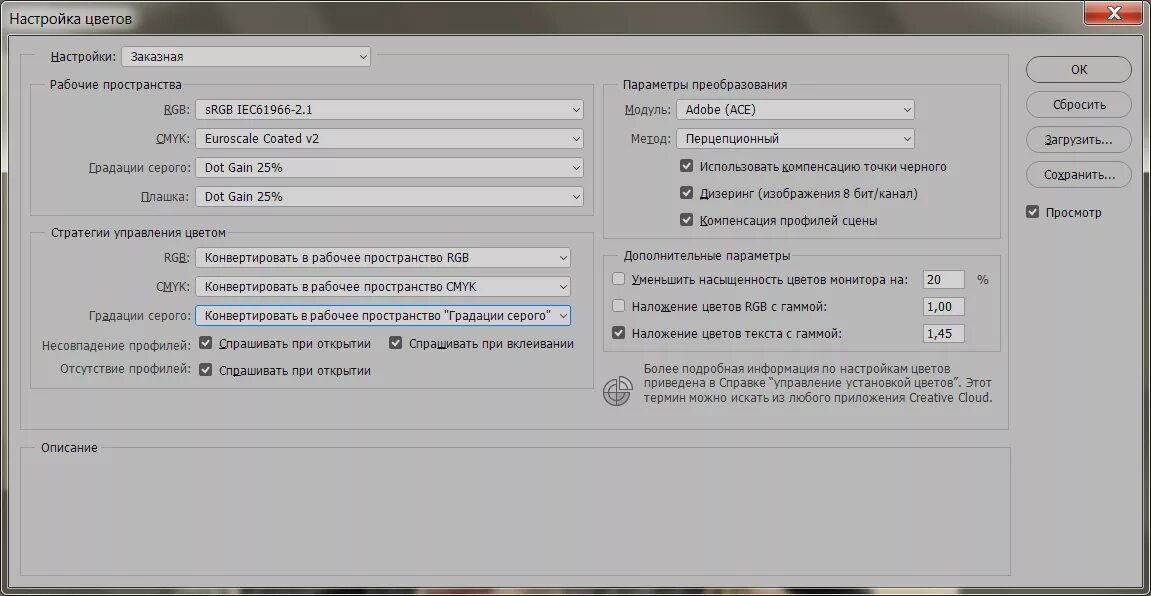Click the Загрузить... button
This screenshot has width=1151, height=596.
[x=1078, y=139]
